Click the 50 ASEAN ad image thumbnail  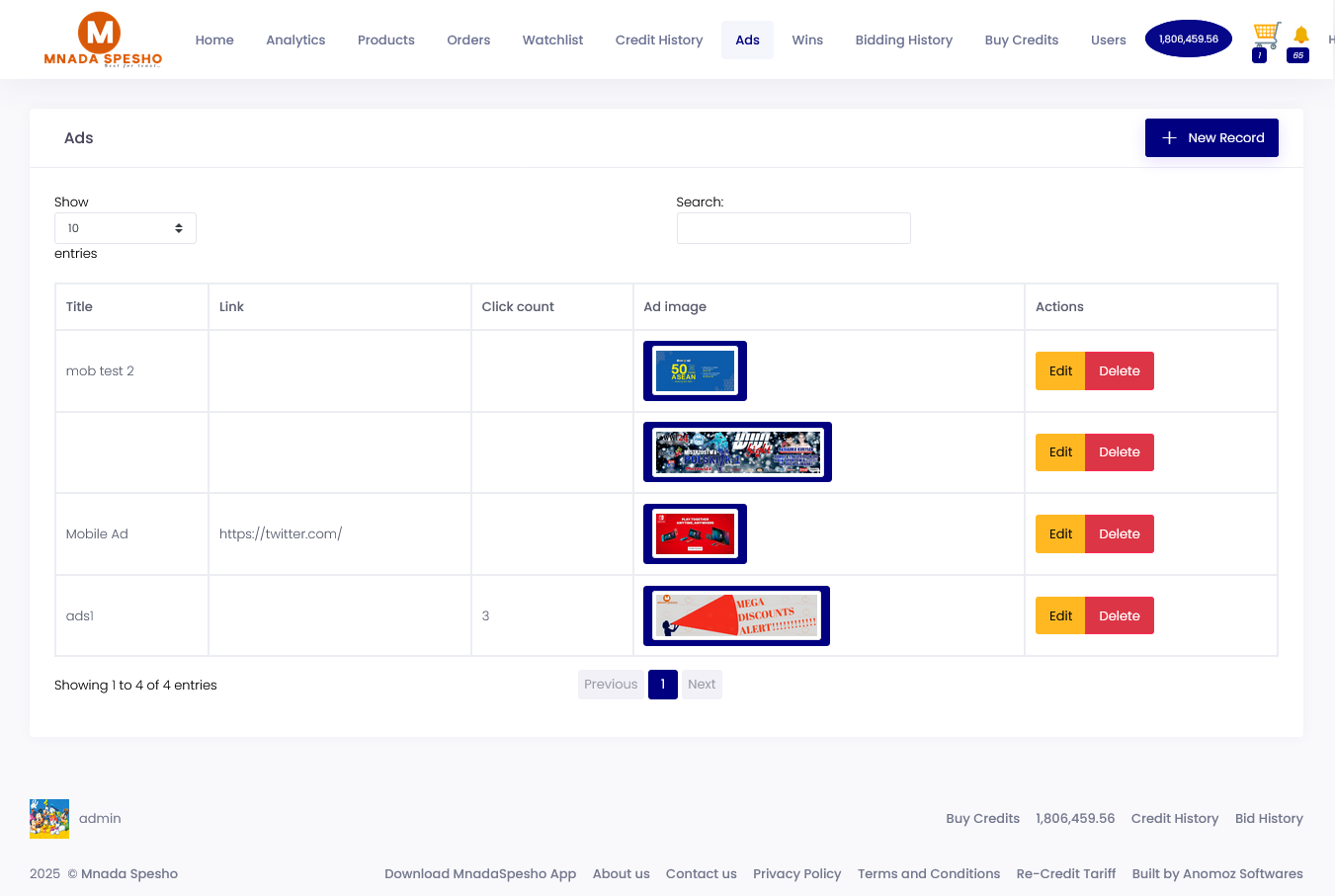[695, 371]
